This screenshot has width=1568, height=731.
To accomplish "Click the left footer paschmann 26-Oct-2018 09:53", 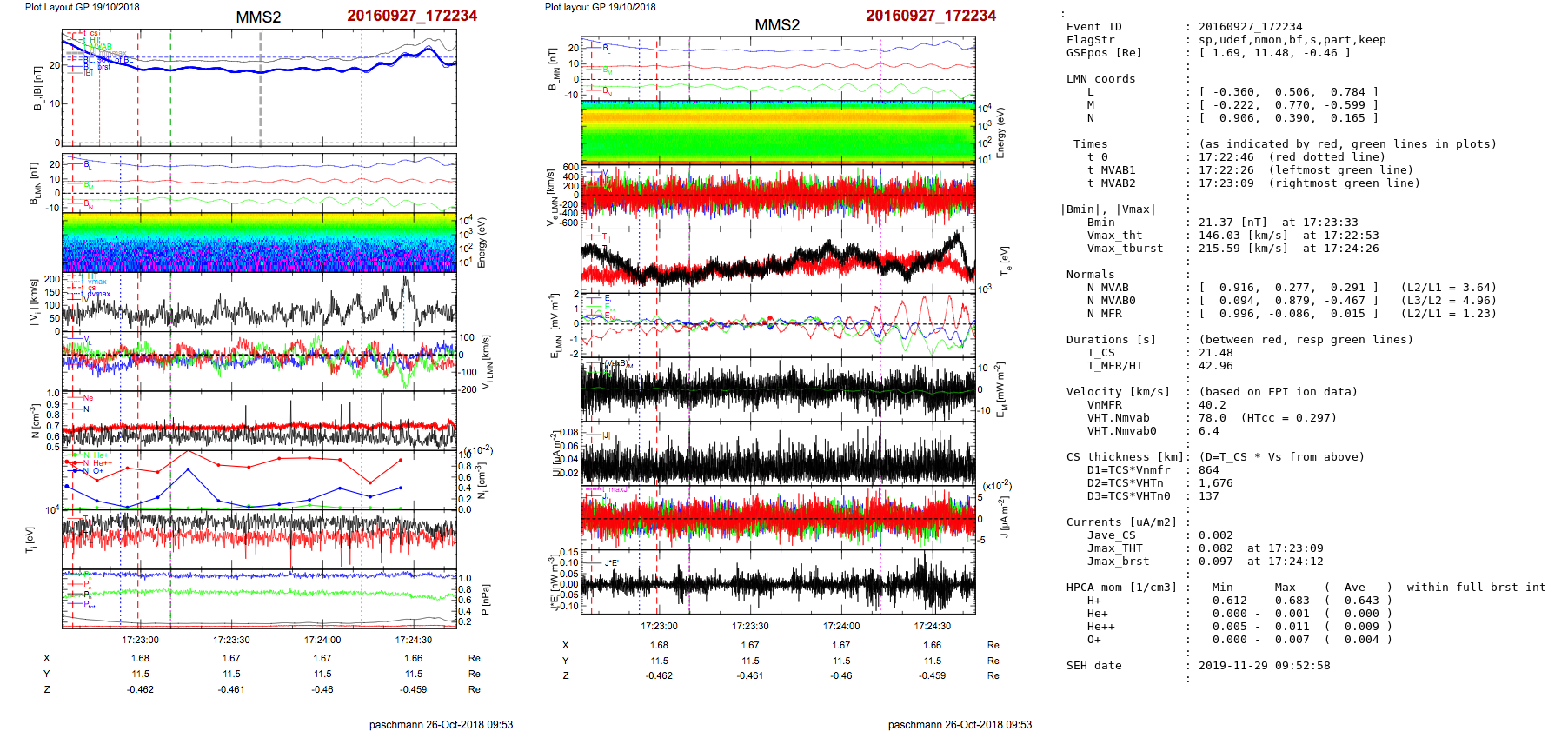I will pos(441,724).
